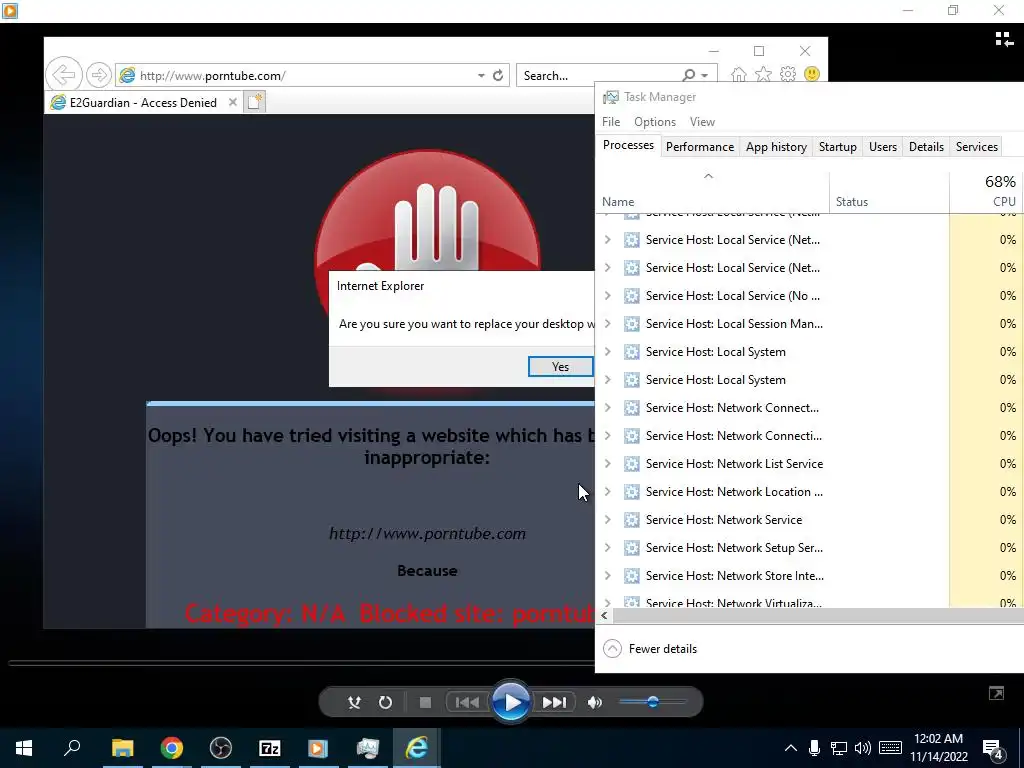This screenshot has width=1024, height=768.
Task: Open the touch keyboard tray icon
Action: 890,748
